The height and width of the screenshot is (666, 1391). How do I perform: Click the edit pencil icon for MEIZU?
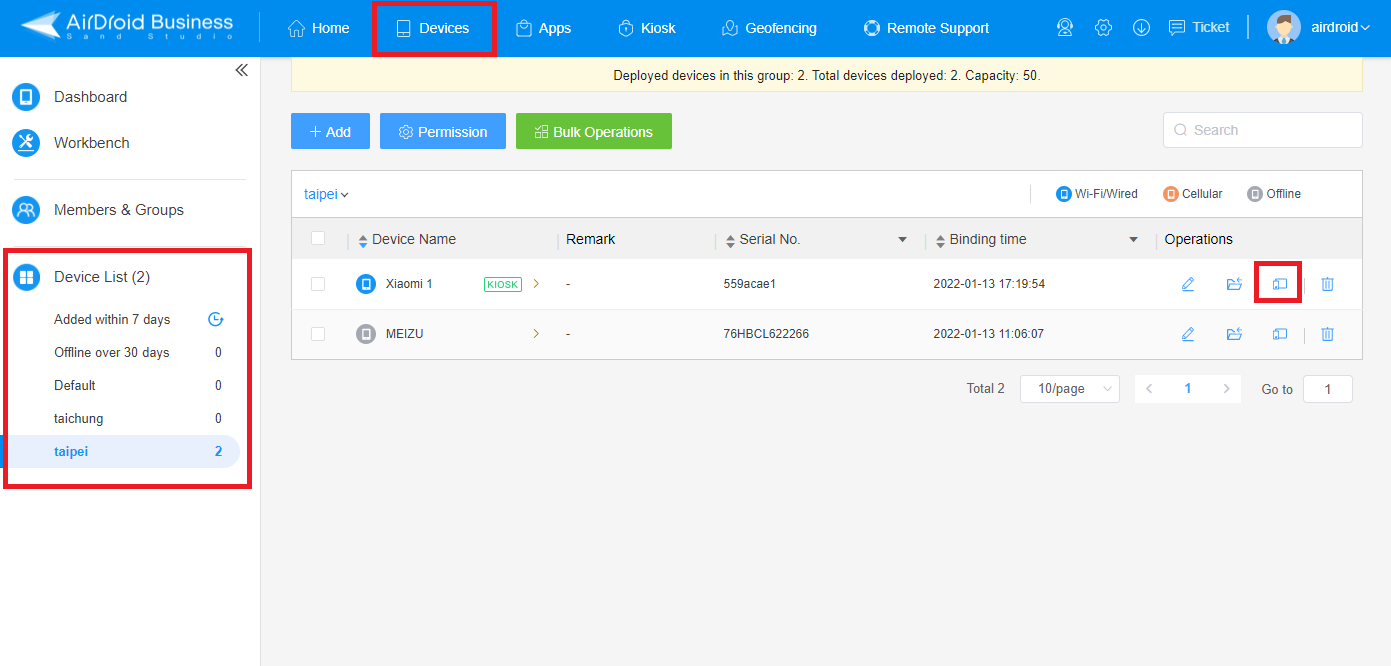1188,334
